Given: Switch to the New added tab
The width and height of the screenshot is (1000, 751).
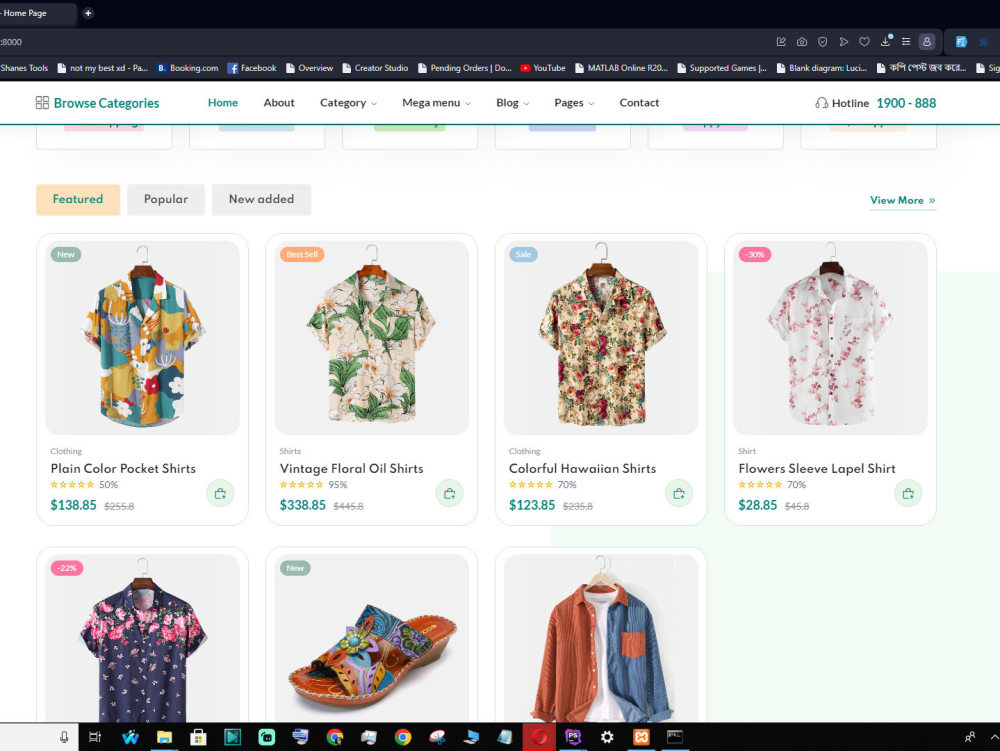Looking at the screenshot, I should pyautogui.click(x=261, y=200).
